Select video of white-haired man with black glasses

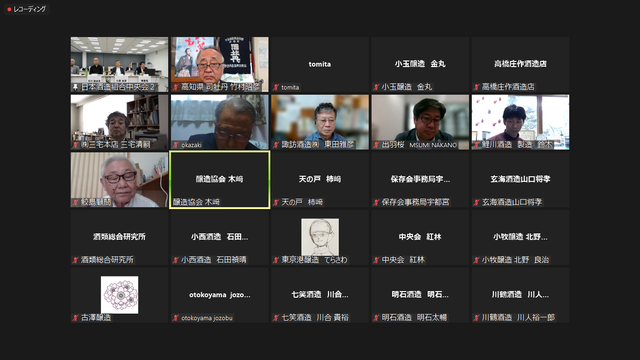pyautogui.click(x=119, y=180)
